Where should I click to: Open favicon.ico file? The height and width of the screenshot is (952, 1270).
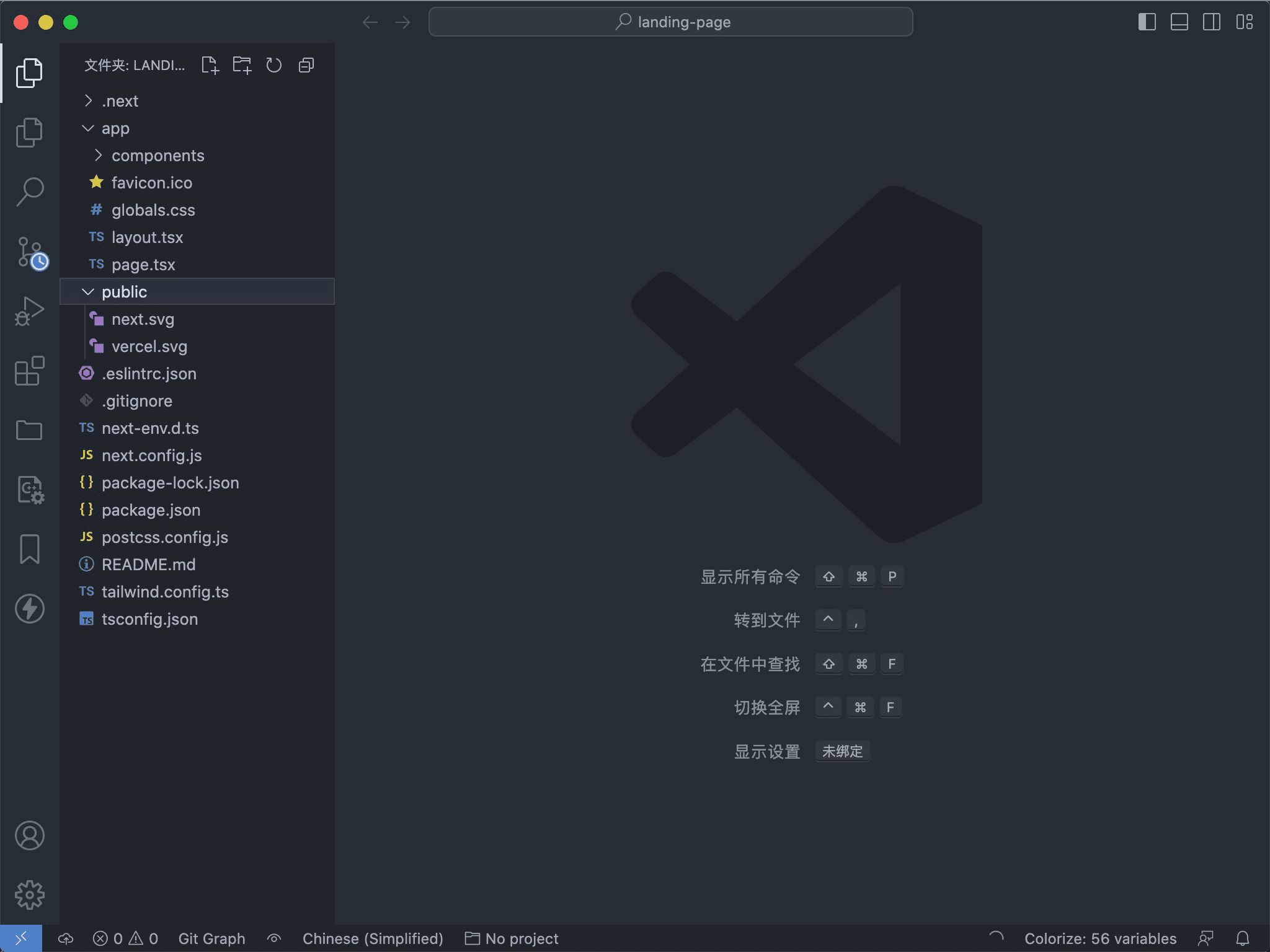click(197, 183)
